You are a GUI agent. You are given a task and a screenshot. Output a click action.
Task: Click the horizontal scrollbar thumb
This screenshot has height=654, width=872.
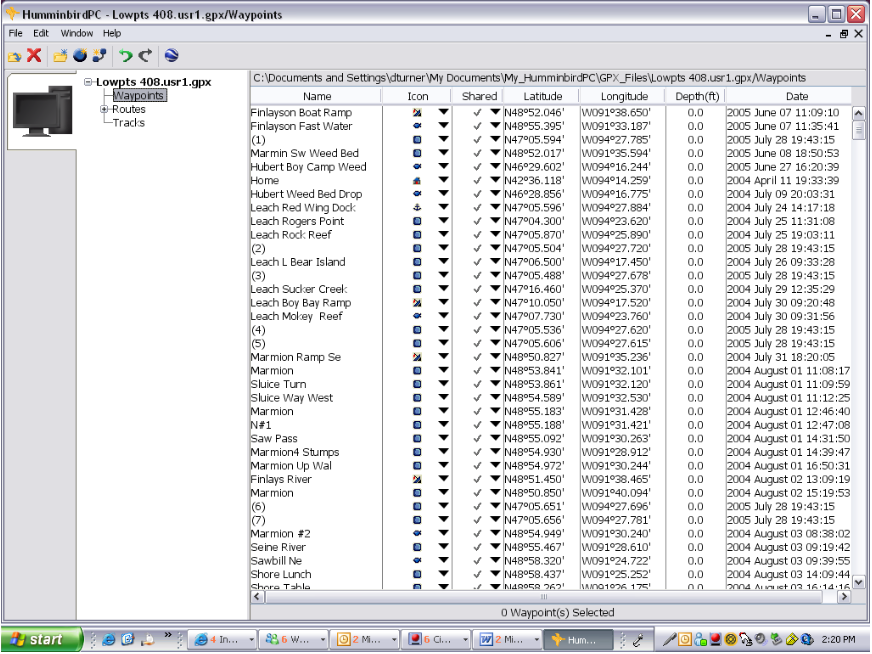coord(544,597)
